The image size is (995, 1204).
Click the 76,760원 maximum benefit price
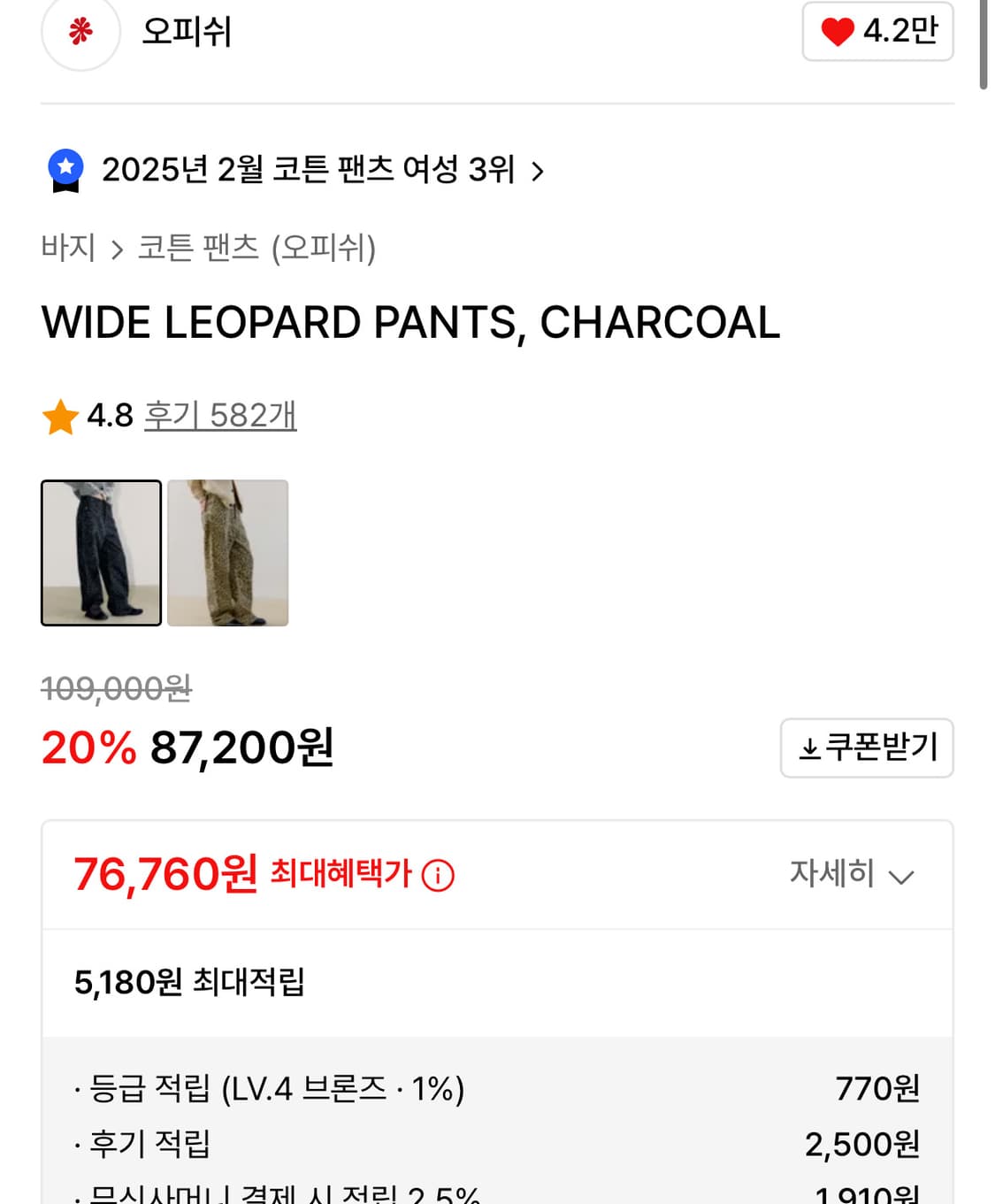pyautogui.click(x=165, y=874)
